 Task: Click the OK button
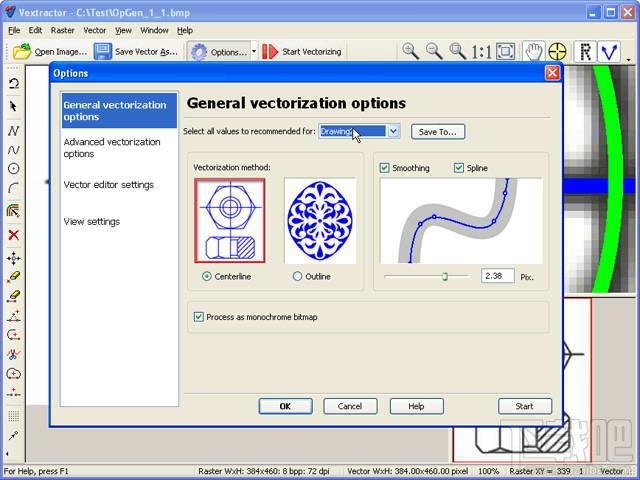pos(285,406)
